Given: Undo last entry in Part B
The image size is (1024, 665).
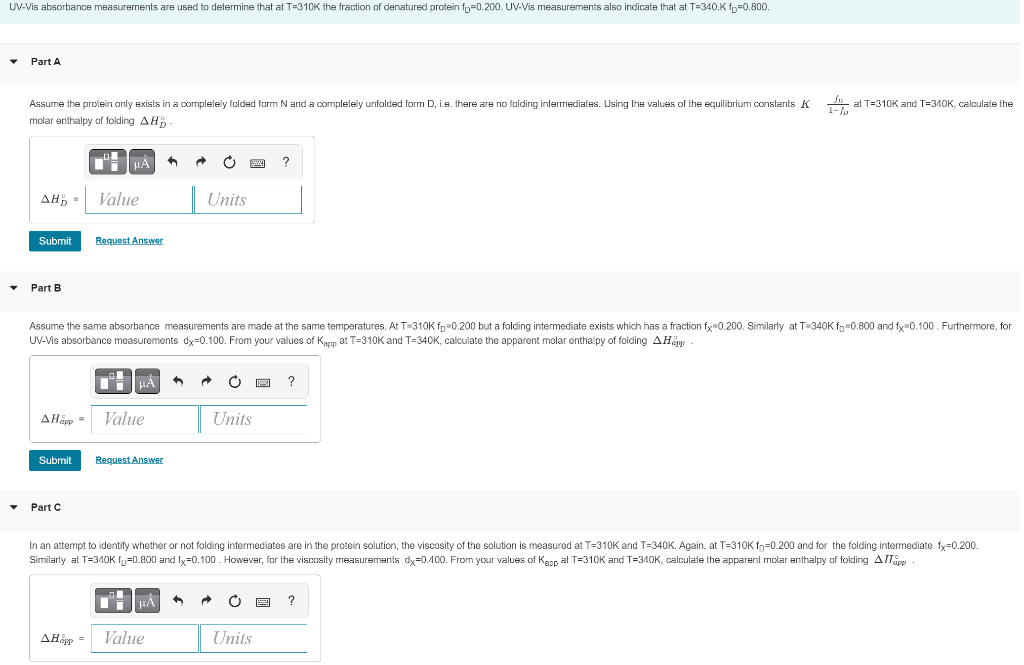Looking at the screenshot, I should (178, 381).
